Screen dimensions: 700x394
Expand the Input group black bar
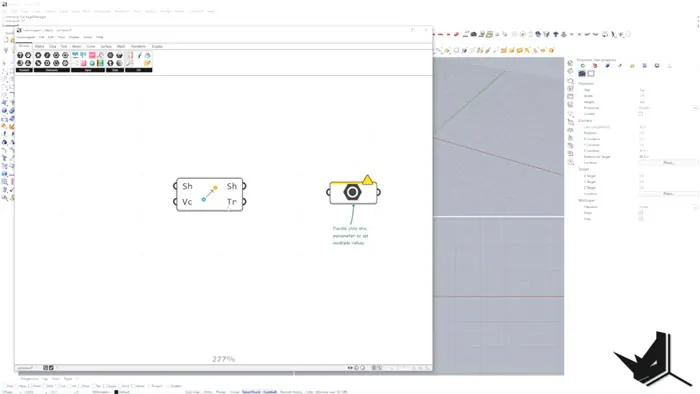click(x=88, y=70)
